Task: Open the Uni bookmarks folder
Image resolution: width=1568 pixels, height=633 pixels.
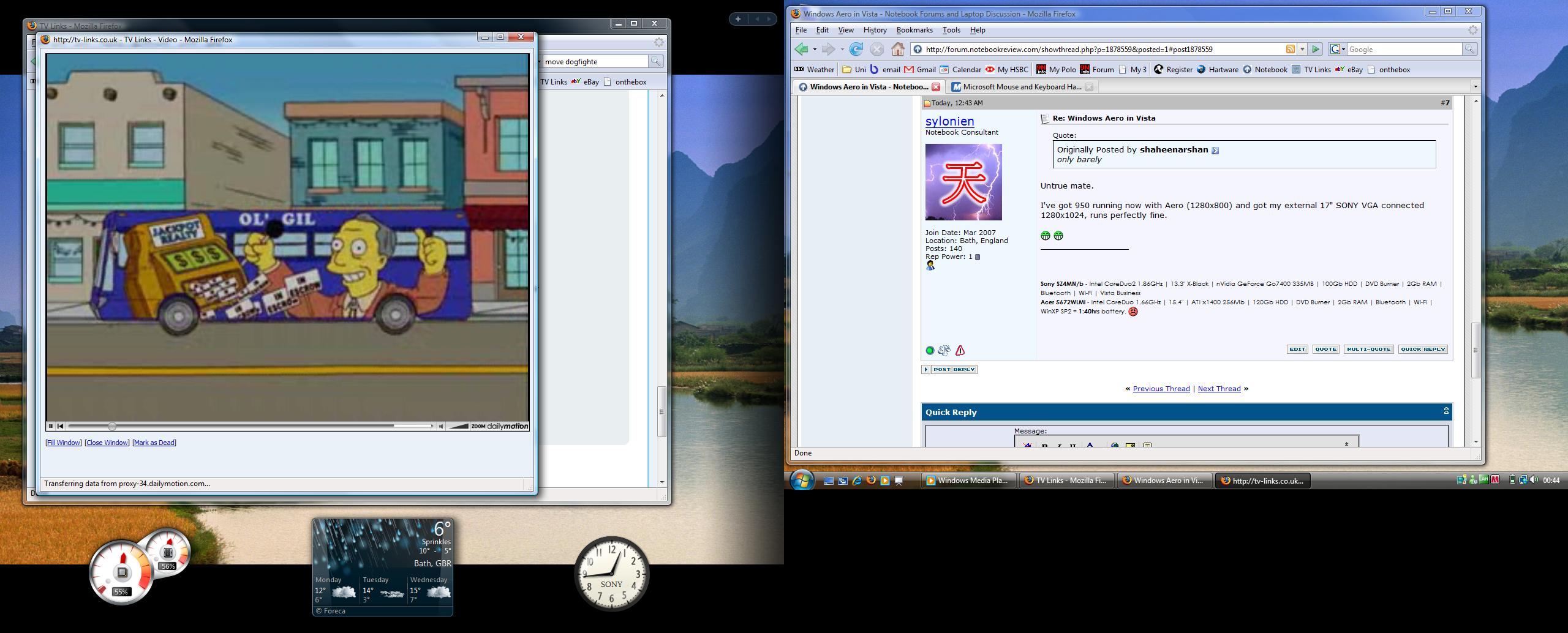Action: 854,69
